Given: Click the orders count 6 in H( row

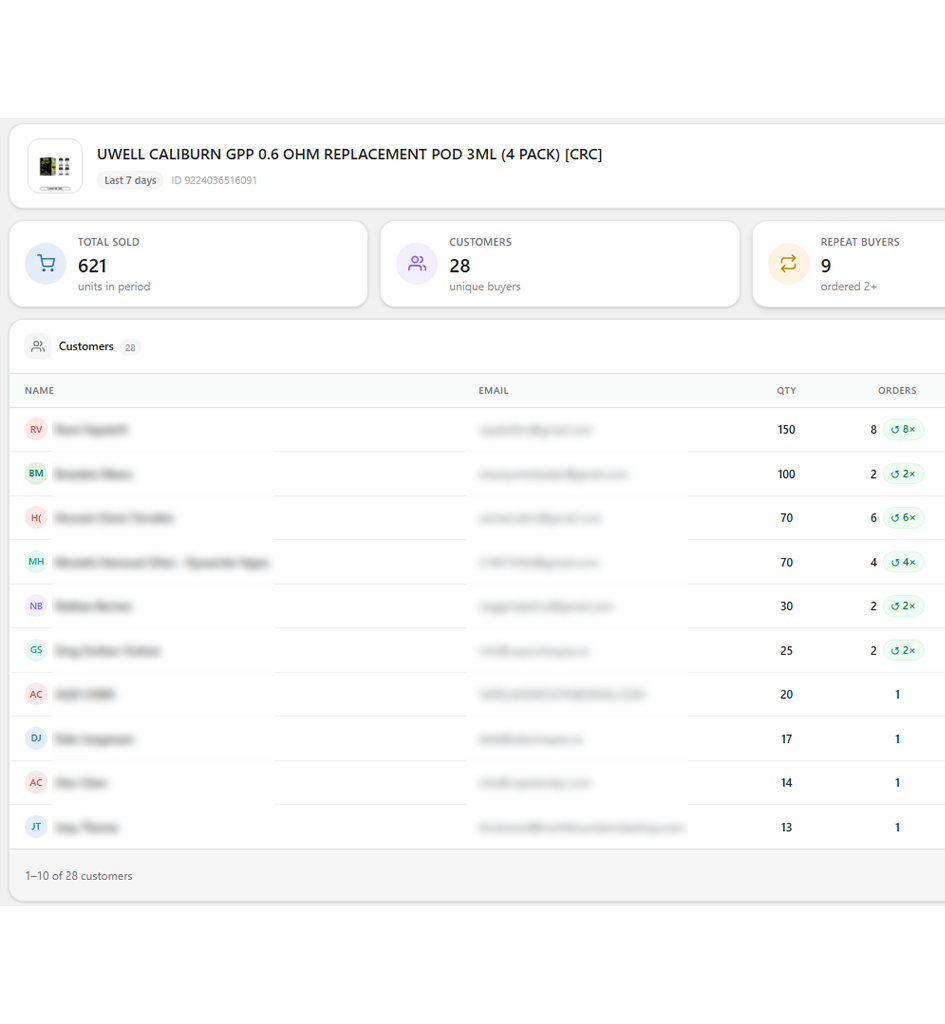Looking at the screenshot, I should tap(873, 518).
